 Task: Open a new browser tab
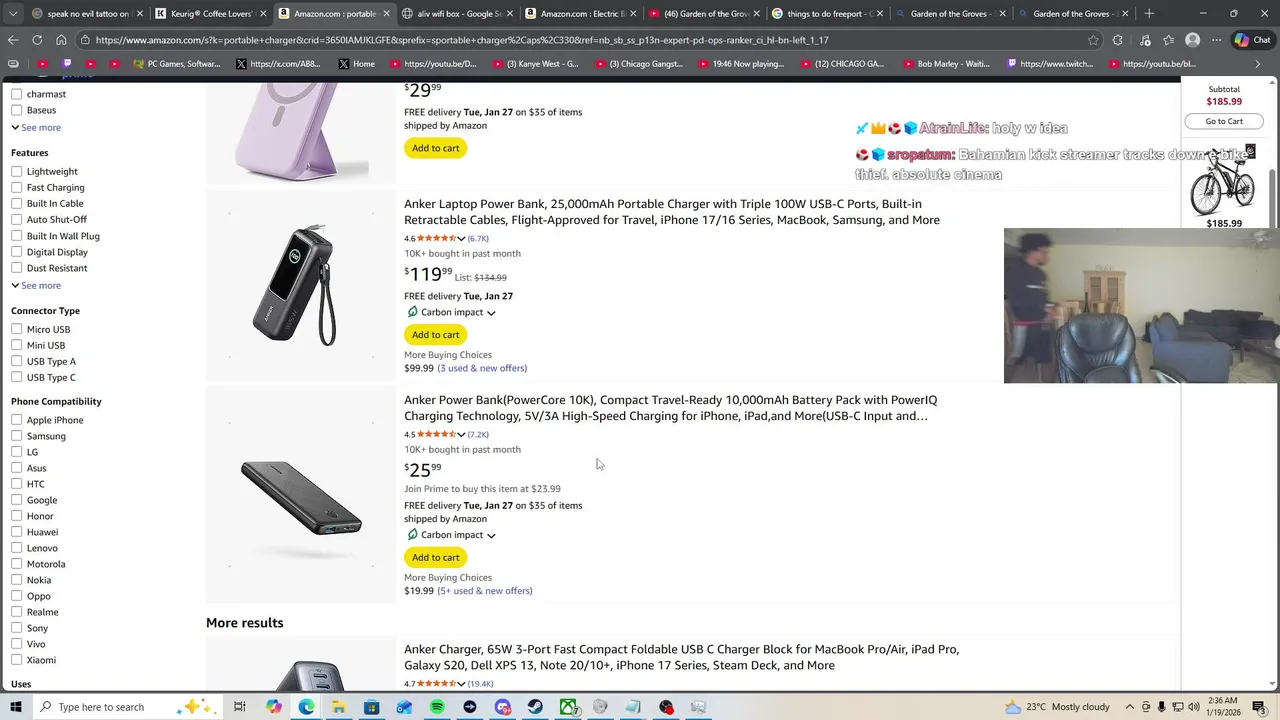tap(1149, 14)
